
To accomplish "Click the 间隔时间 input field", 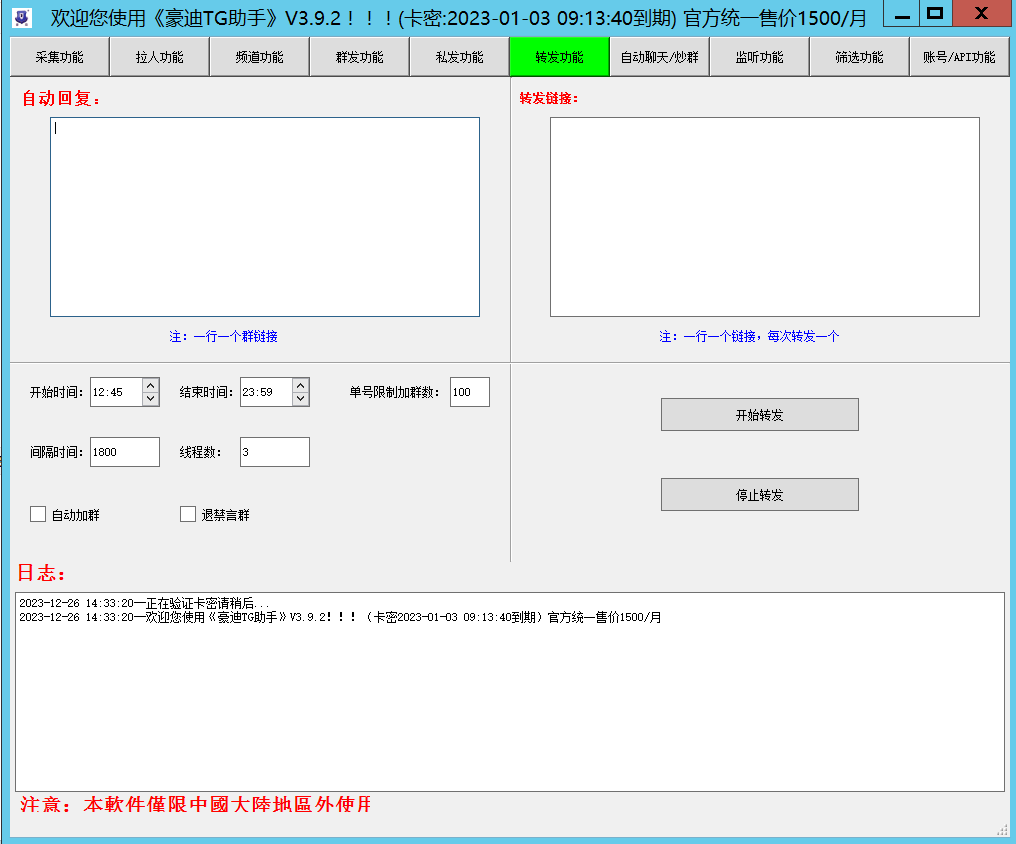I will (x=124, y=452).
